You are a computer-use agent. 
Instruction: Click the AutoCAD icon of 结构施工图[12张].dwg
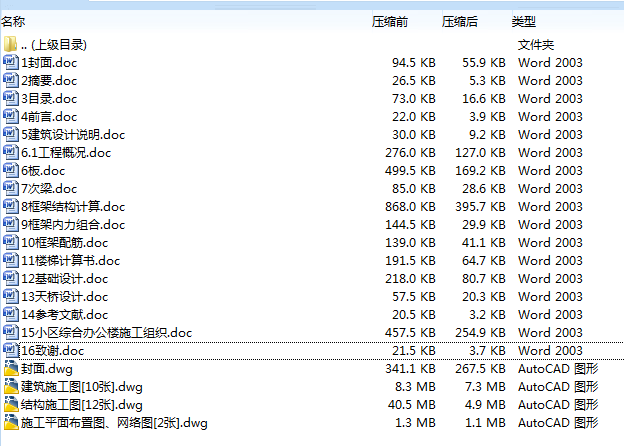[x=11, y=404]
